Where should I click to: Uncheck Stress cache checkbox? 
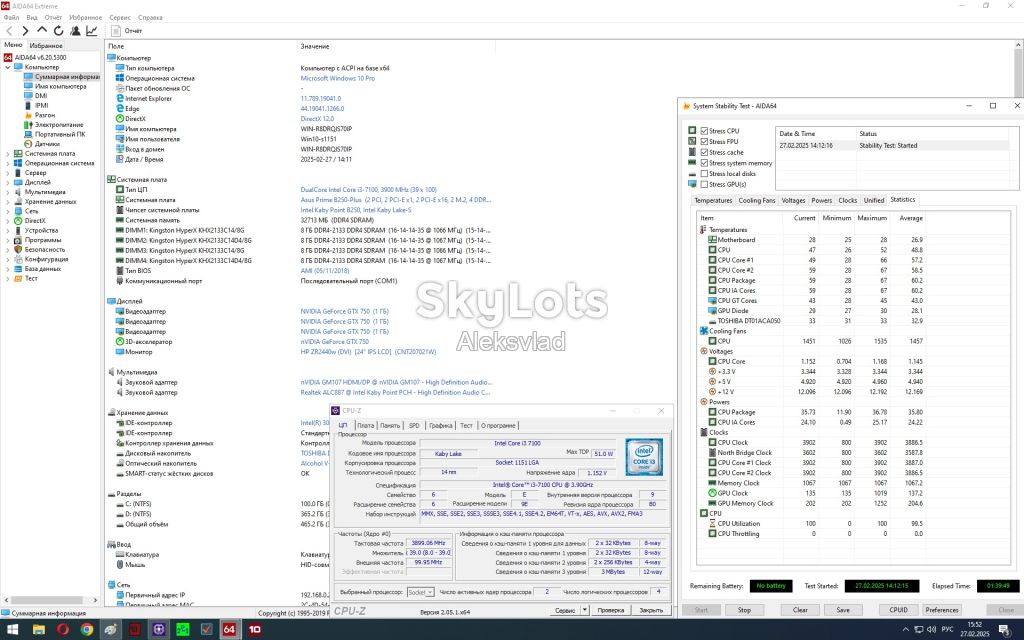[x=704, y=152]
